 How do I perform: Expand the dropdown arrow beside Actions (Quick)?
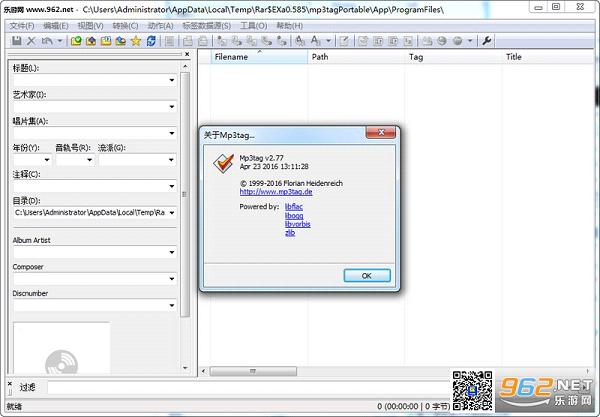click(328, 41)
